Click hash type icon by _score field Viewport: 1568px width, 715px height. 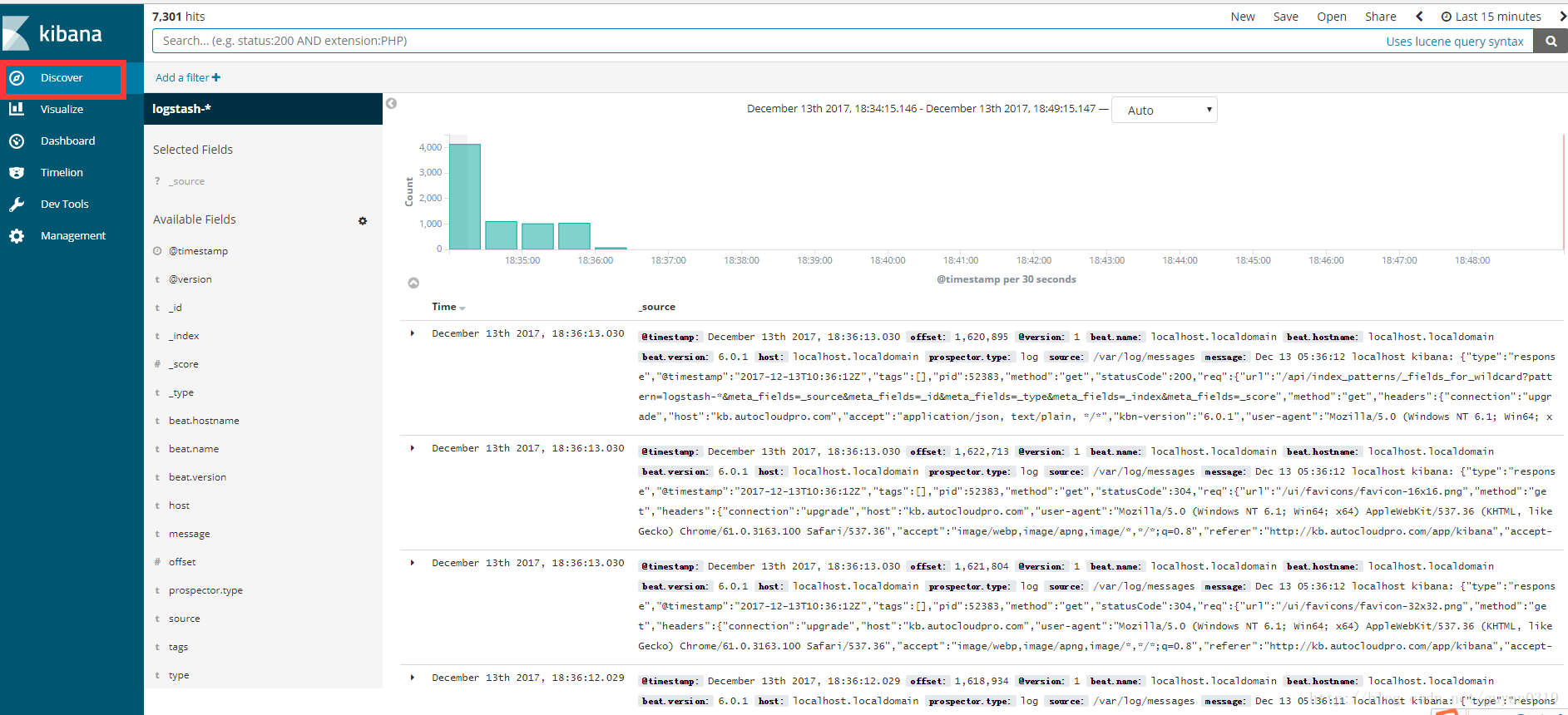(157, 364)
